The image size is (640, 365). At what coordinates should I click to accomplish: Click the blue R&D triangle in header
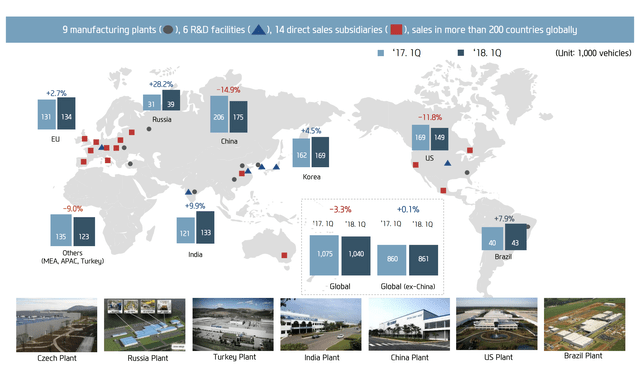tap(258, 30)
